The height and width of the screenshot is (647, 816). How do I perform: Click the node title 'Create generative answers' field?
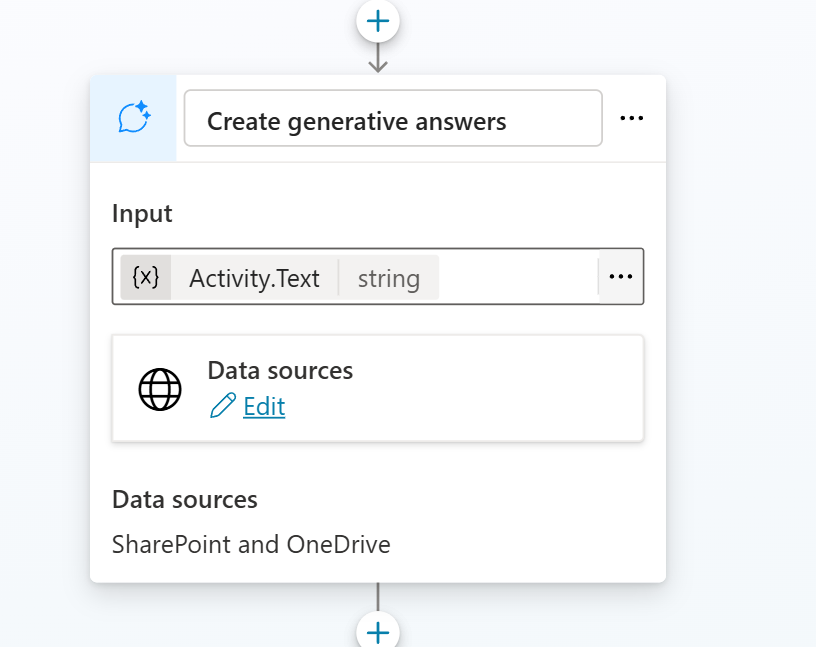392,120
